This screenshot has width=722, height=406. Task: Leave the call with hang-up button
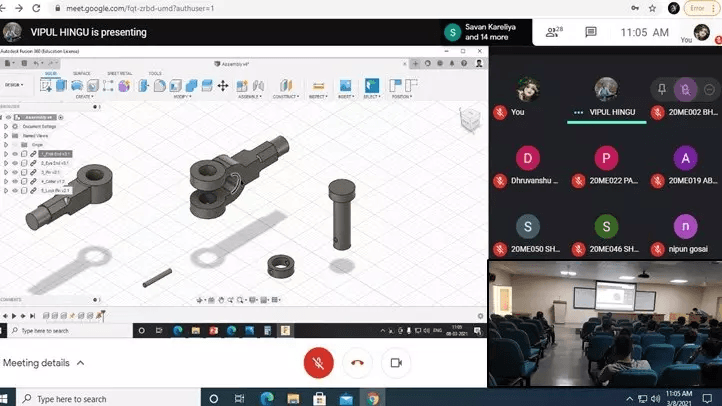(357, 363)
